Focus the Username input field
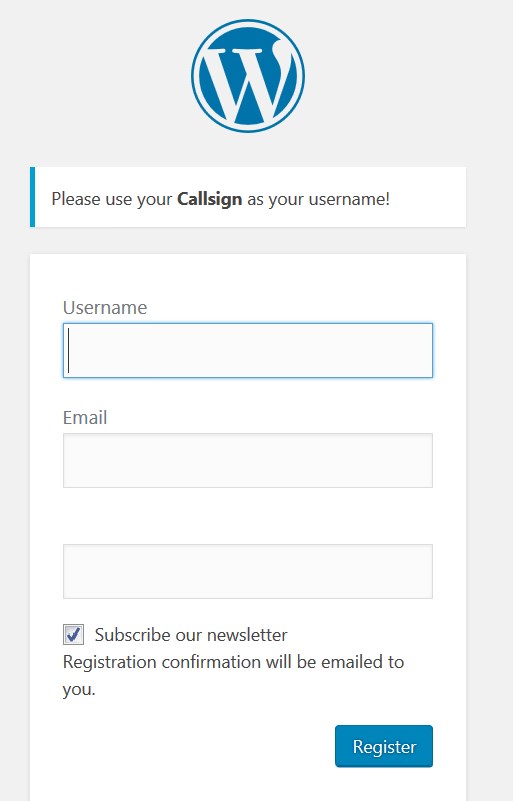This screenshot has height=801, width=513. (x=248, y=350)
